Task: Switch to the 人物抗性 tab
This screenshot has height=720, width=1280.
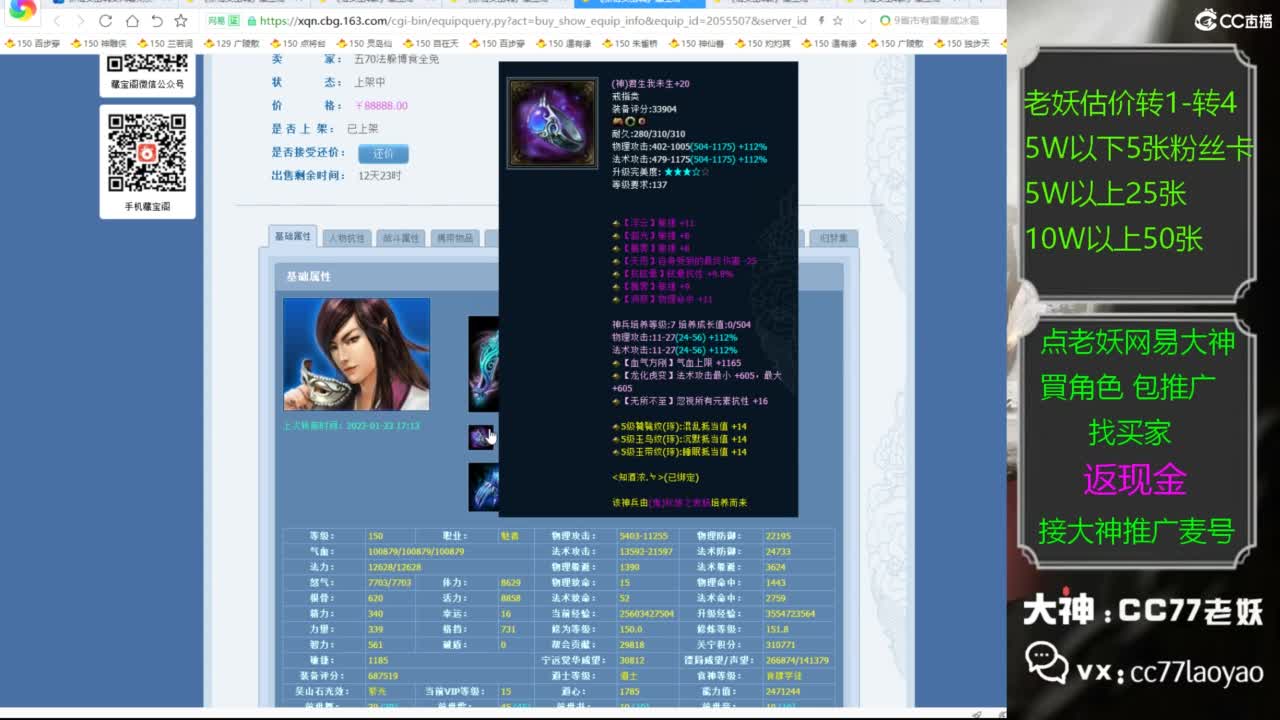Action: point(346,238)
